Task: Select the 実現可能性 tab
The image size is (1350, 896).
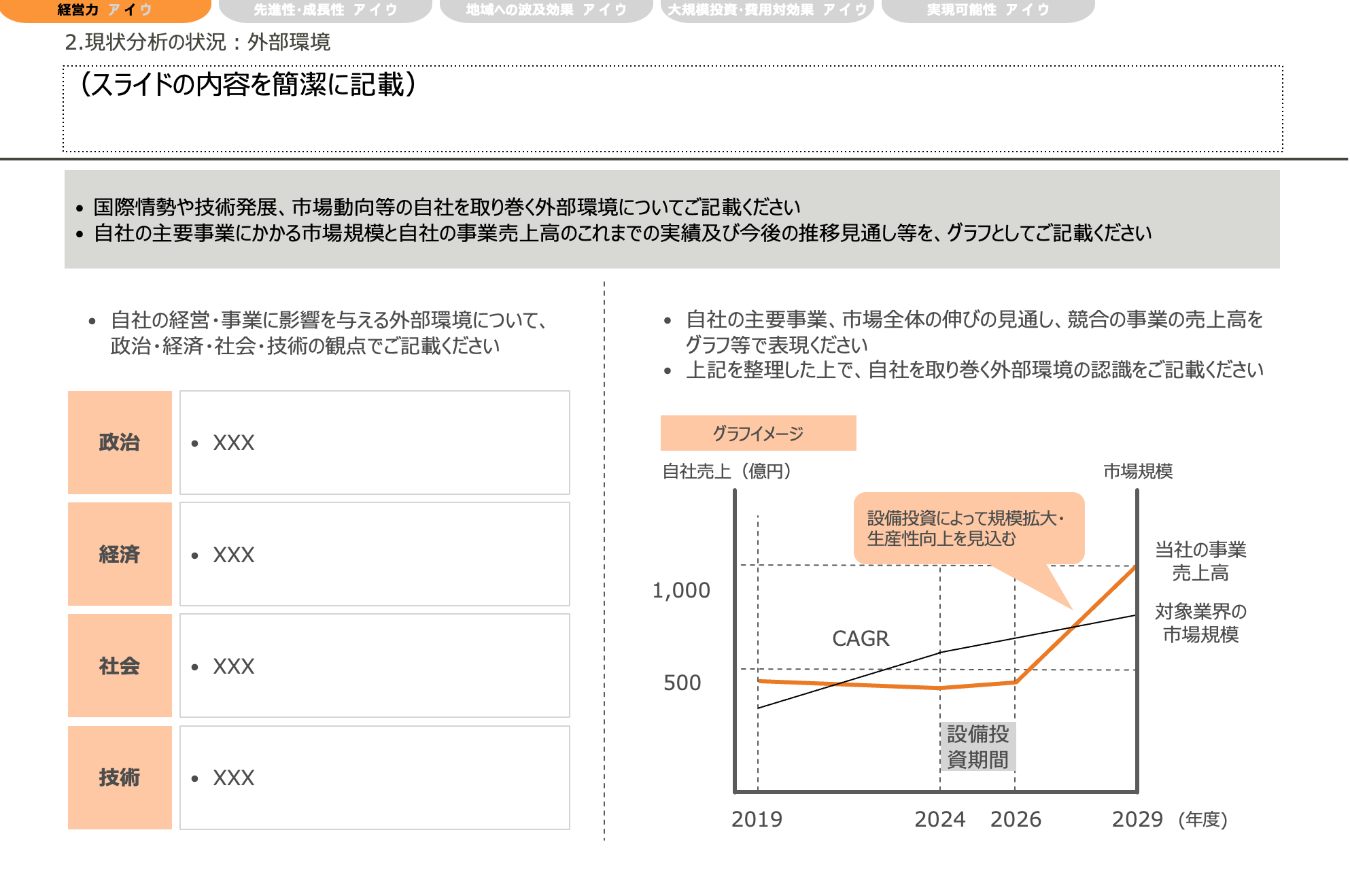Action: (x=988, y=10)
